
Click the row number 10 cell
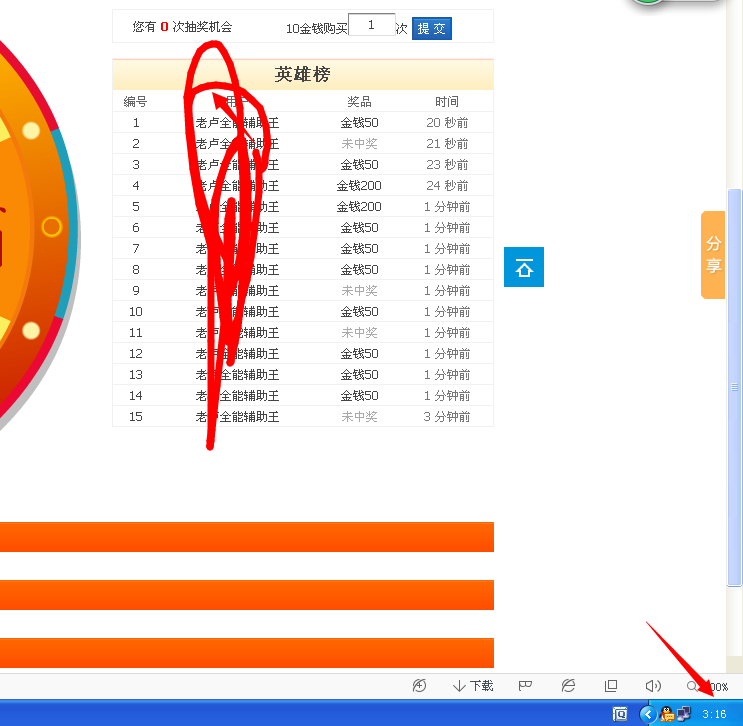[x=136, y=312]
